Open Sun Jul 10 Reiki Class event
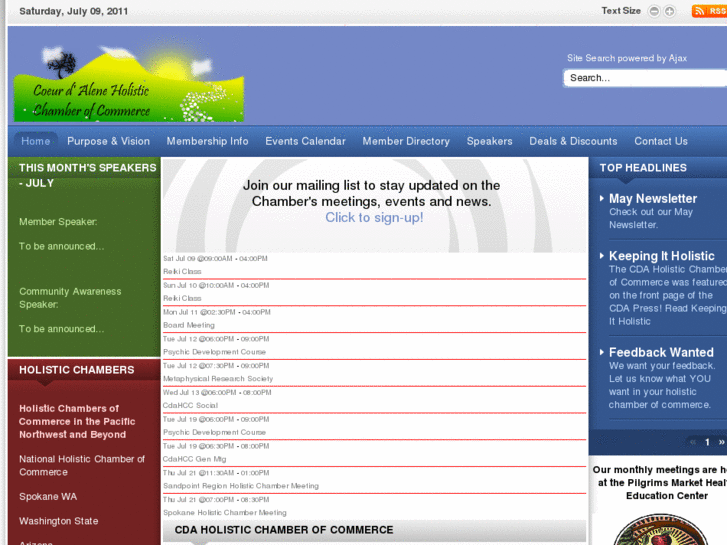Image resolution: width=727 pixels, height=545 pixels. coord(182,298)
